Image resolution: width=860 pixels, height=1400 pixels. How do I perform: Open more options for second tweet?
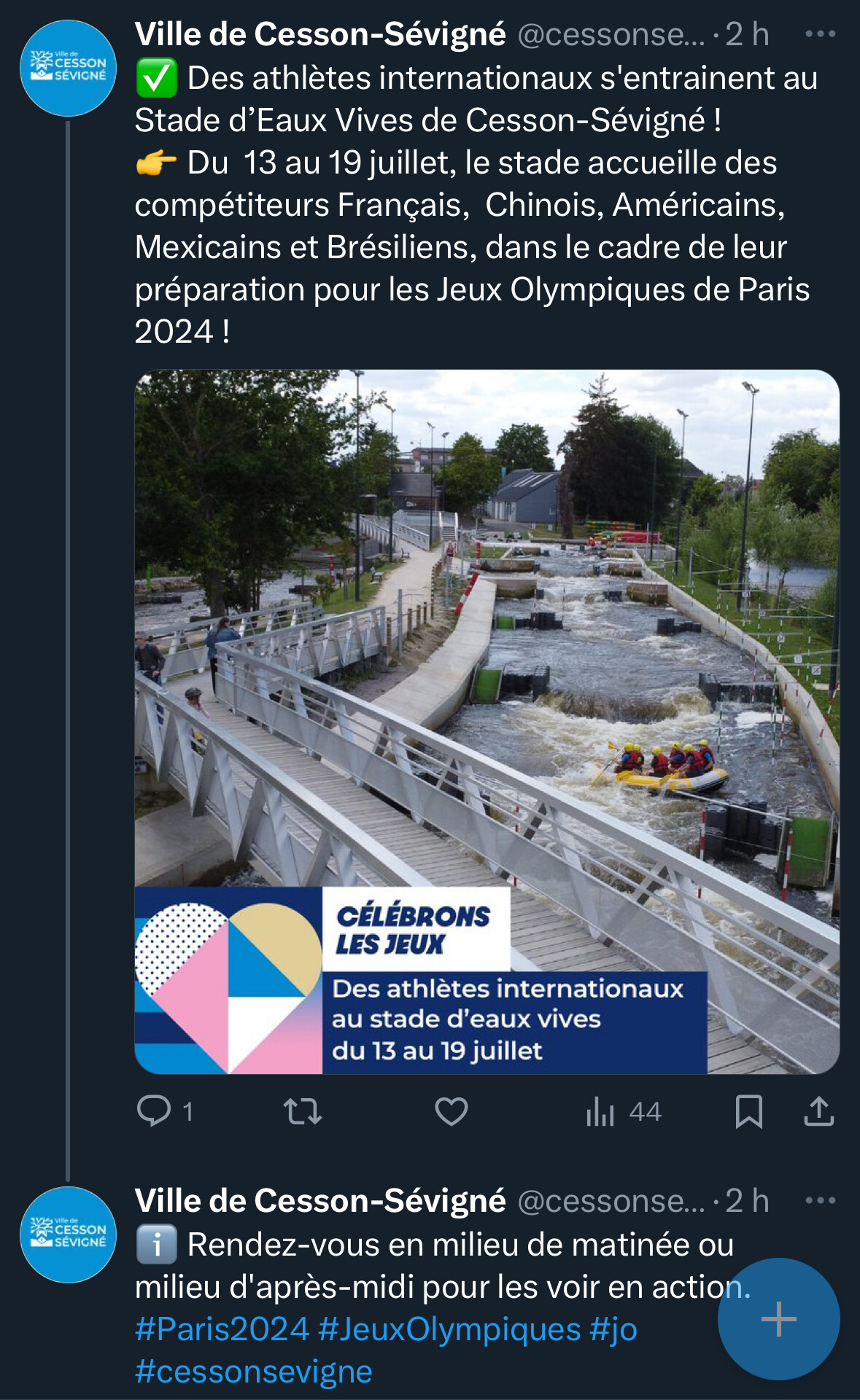point(821,1200)
